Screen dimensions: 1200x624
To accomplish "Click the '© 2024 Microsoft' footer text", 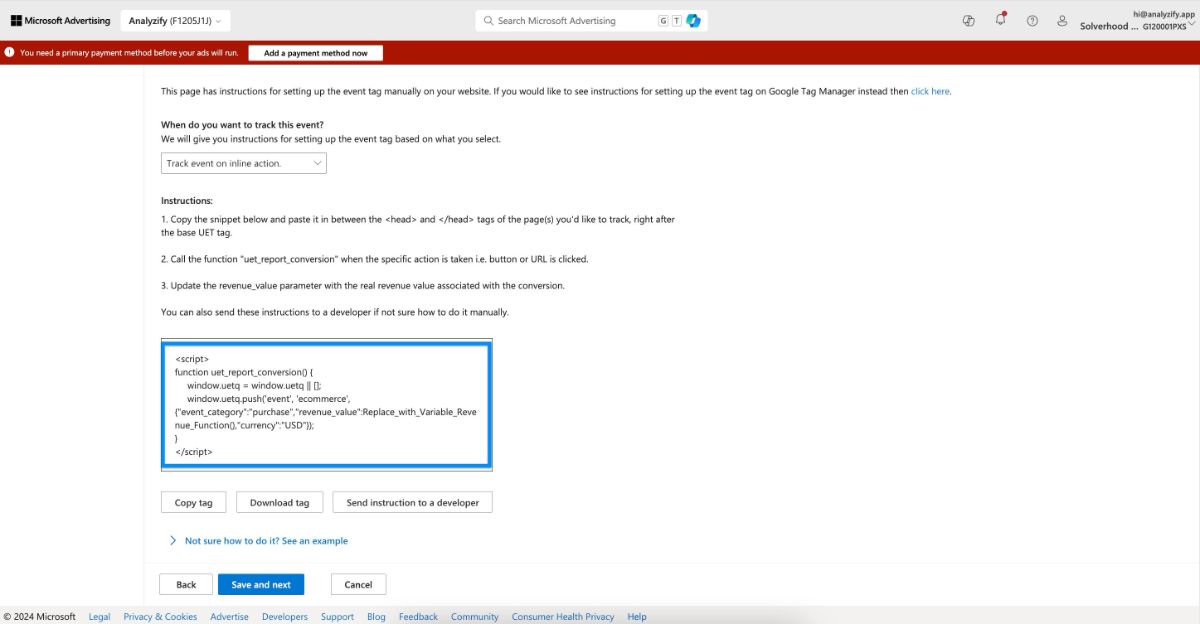I will tap(39, 617).
